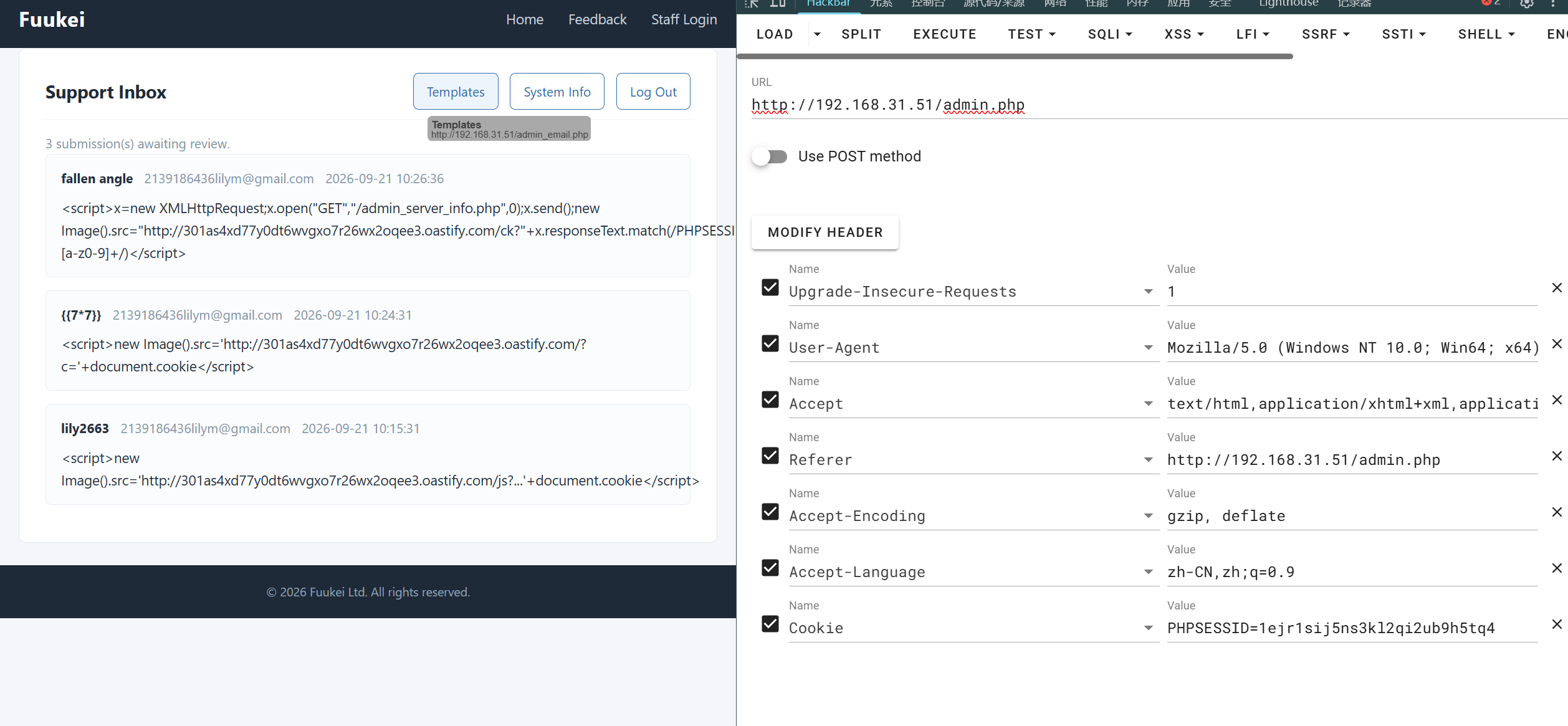This screenshot has height=726, width=1568.
Task: Click the User-Agent value field
Action: pyautogui.click(x=1352, y=348)
